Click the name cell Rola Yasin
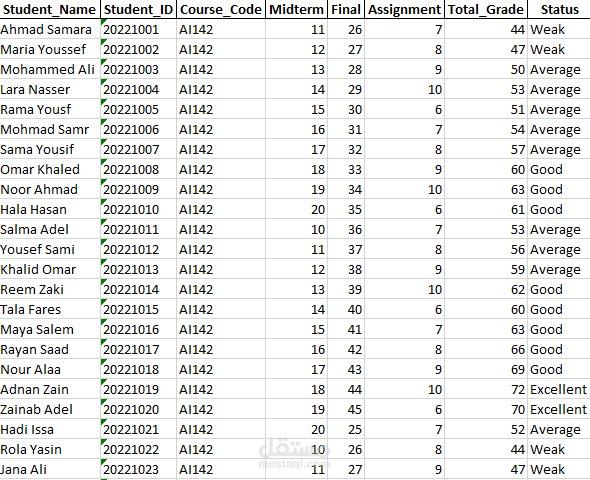The image size is (590, 480). coord(50,449)
